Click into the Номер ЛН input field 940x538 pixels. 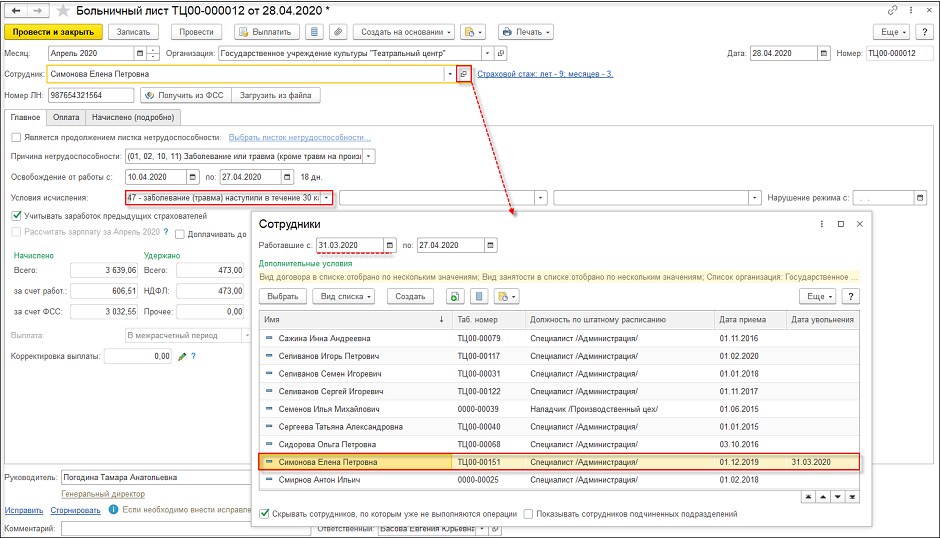[x=89, y=95]
